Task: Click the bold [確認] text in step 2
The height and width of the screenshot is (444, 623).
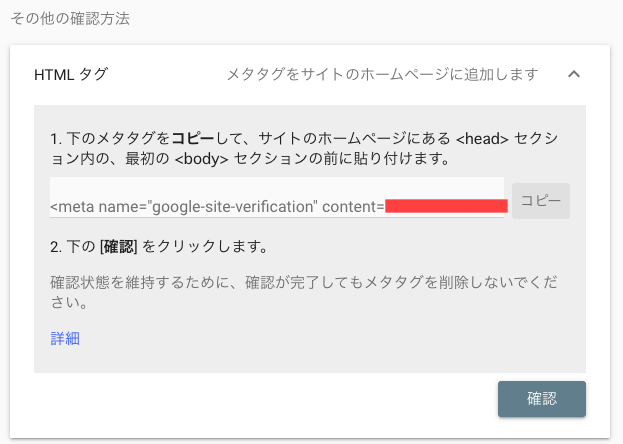Action: 118,247
